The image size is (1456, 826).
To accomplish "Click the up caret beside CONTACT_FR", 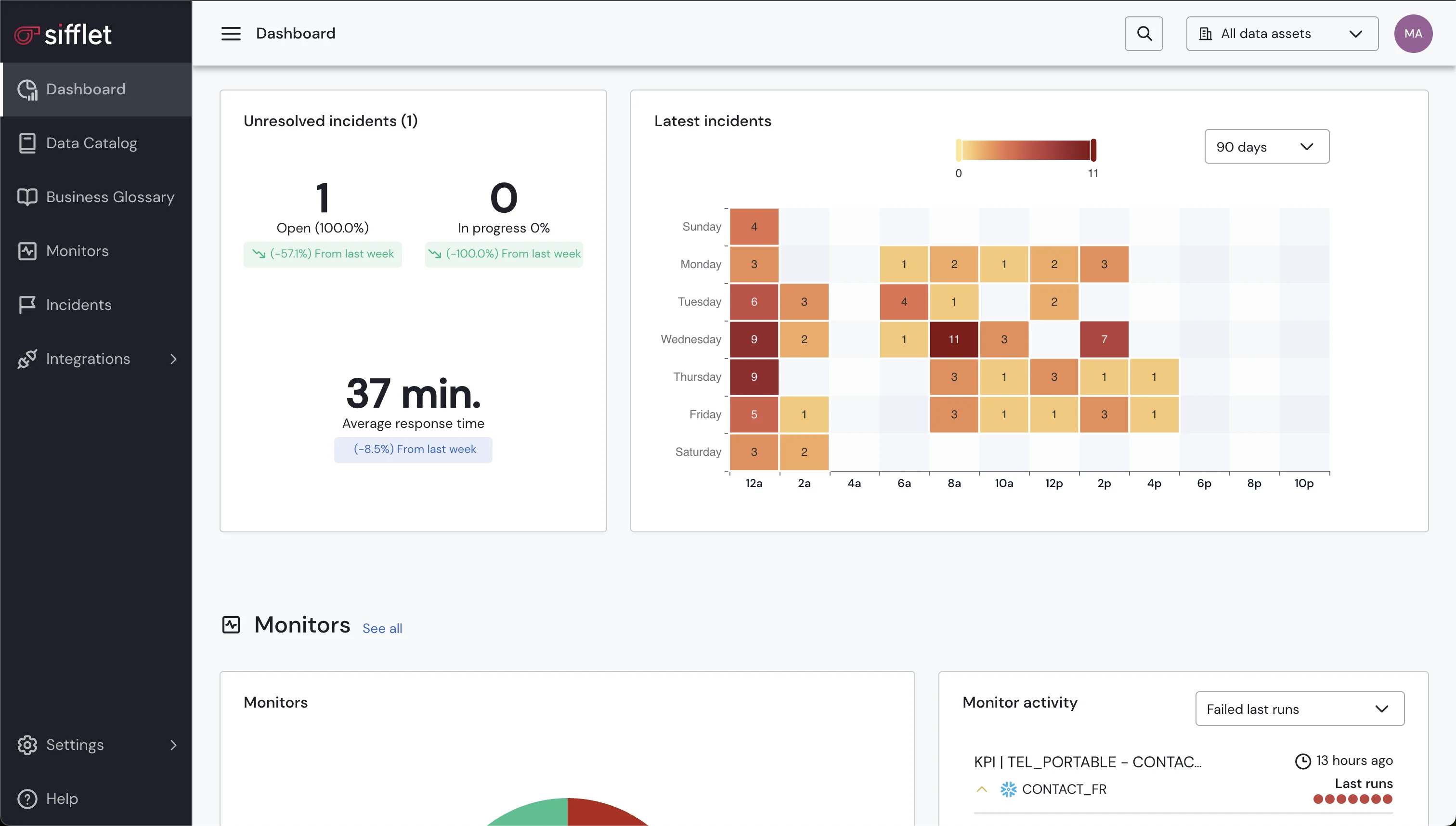I will tap(982, 789).
